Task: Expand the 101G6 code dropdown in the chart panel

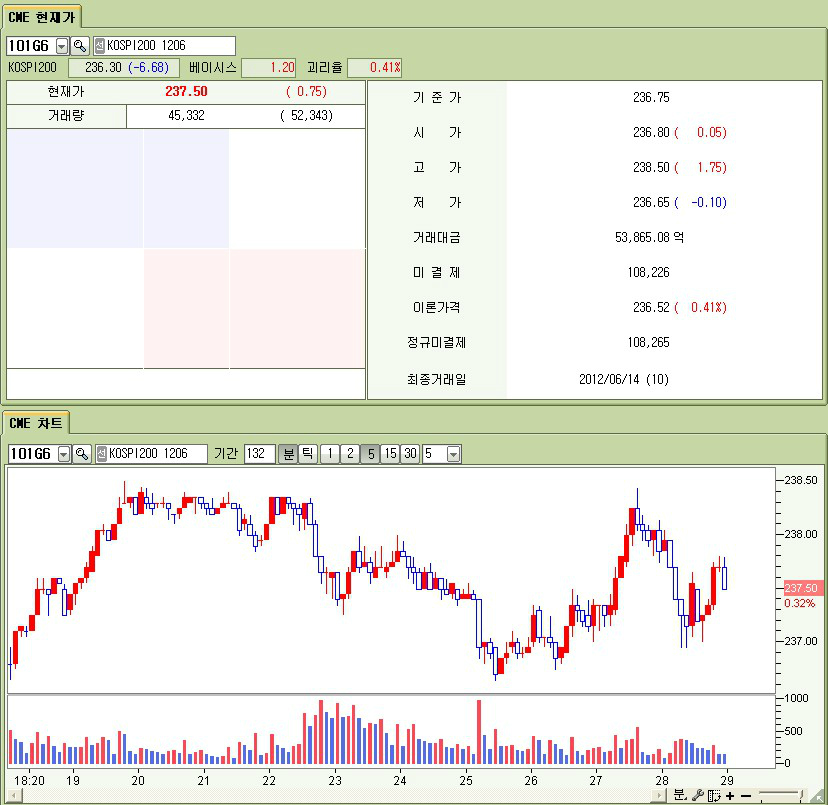Action: tap(64, 454)
